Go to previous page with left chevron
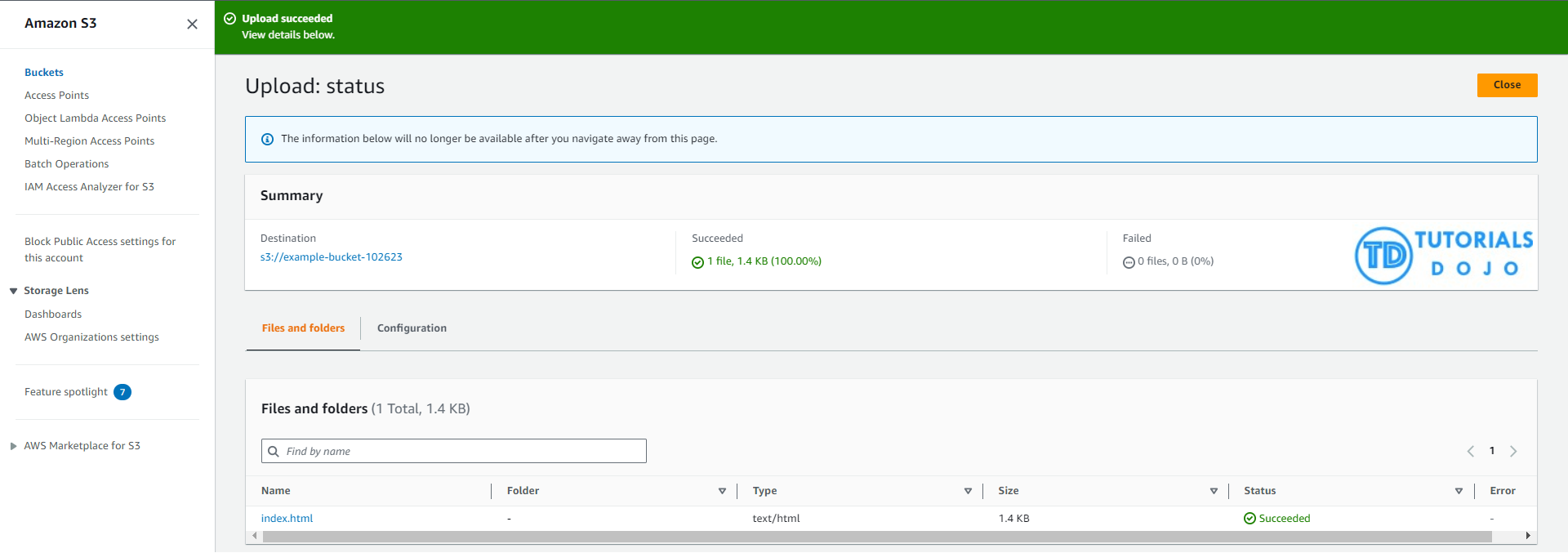This screenshot has width=1568, height=553. click(1470, 452)
